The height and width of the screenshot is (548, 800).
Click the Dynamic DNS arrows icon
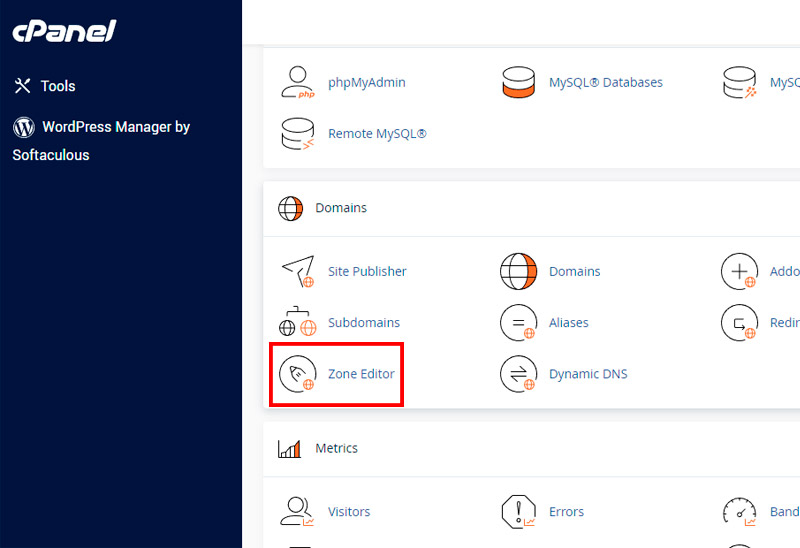518,374
